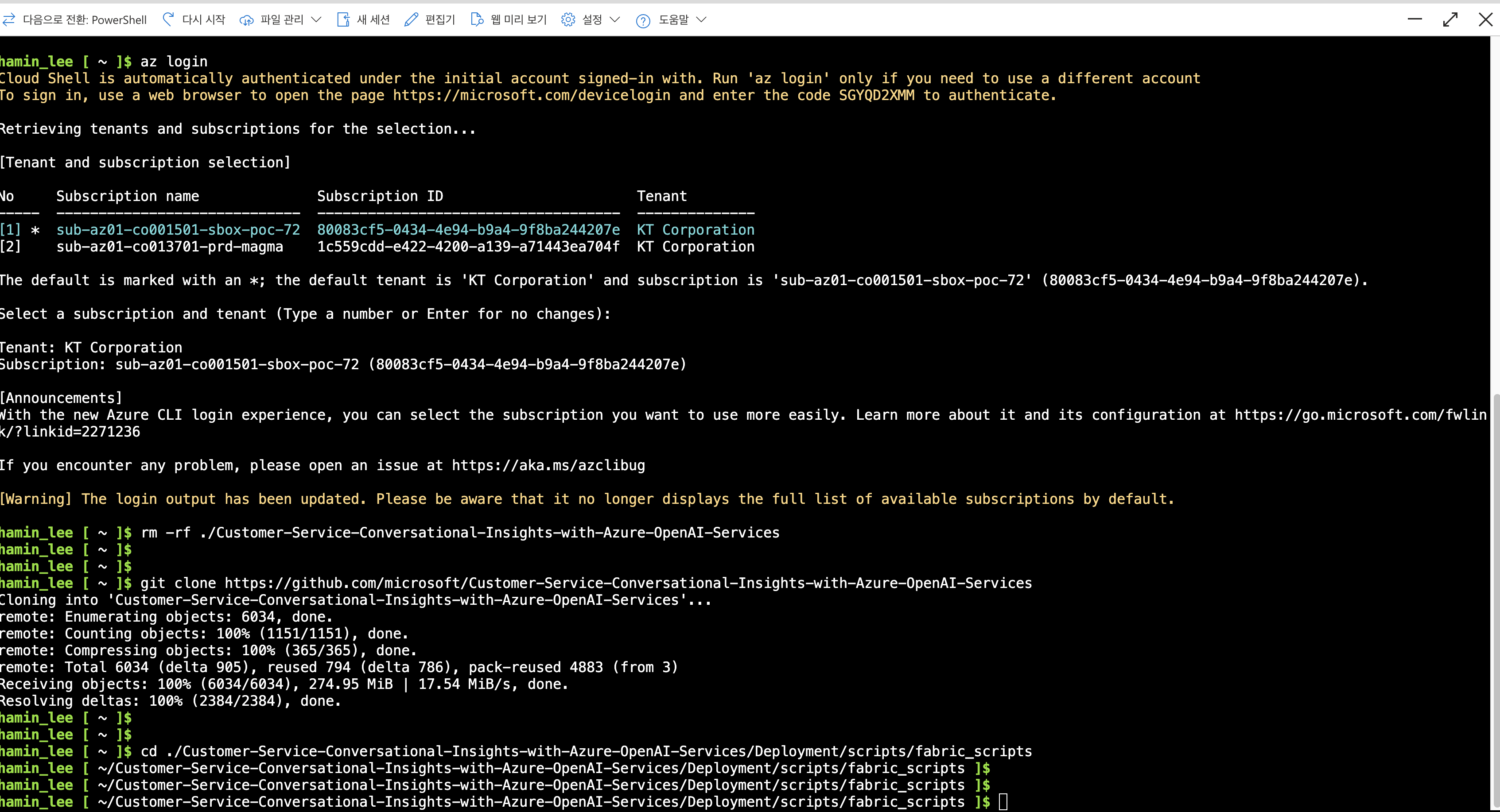
Task: Click subscription name sub-az01-co001501-sbox-poc-72 in table
Action: (x=178, y=229)
